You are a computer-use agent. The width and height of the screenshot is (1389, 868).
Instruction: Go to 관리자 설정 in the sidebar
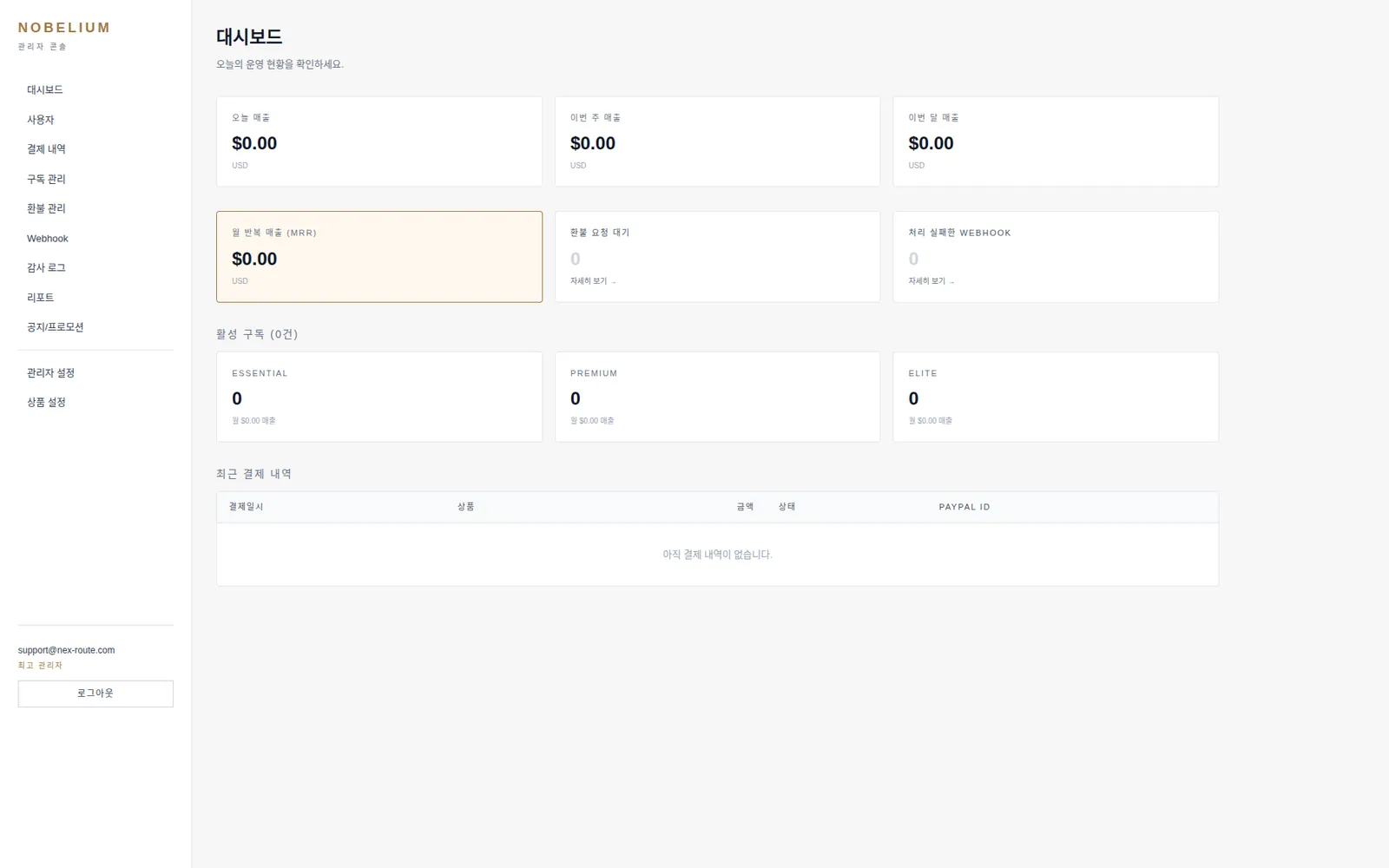tap(95, 373)
